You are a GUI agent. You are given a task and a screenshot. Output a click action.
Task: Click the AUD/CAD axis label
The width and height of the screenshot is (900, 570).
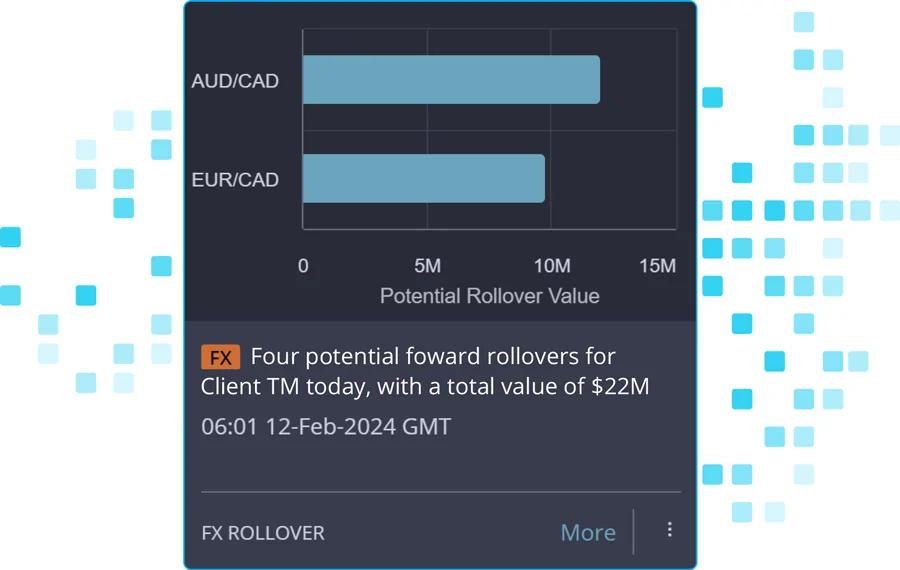pos(235,81)
